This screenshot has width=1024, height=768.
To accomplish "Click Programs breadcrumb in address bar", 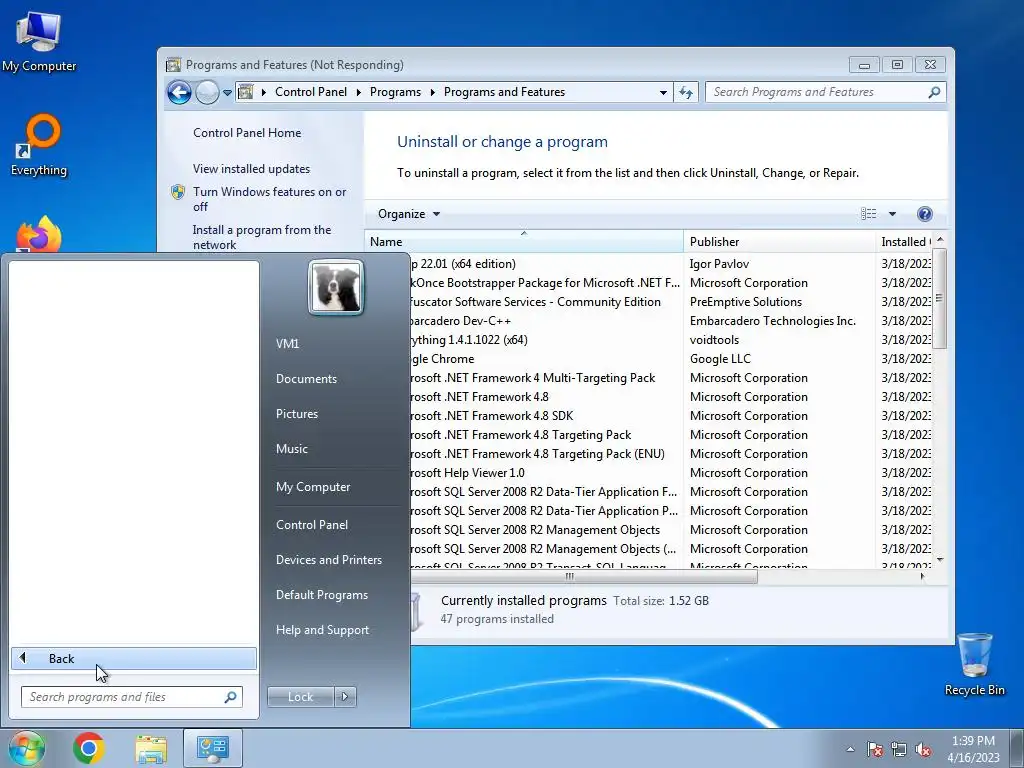I will click(x=395, y=92).
